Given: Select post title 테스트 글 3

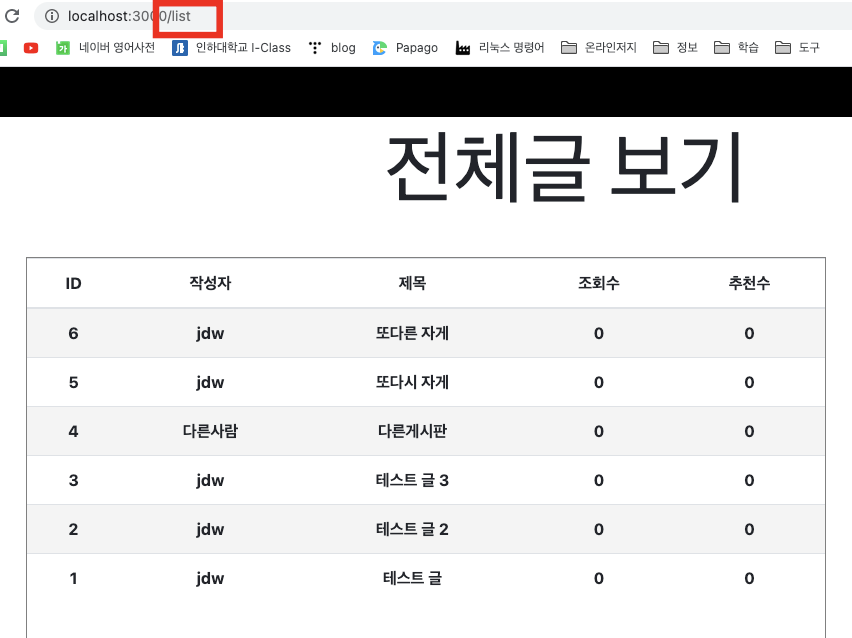Looking at the screenshot, I should [x=412, y=480].
